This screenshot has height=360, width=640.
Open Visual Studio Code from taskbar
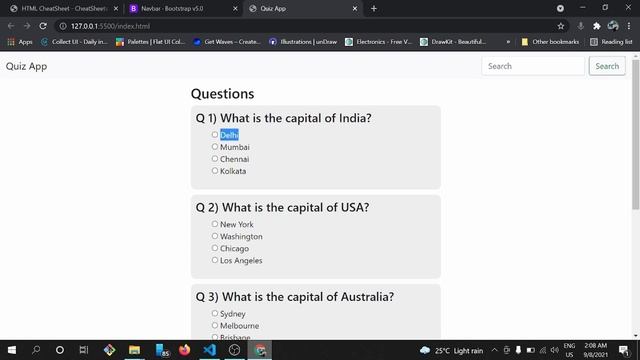coord(209,350)
